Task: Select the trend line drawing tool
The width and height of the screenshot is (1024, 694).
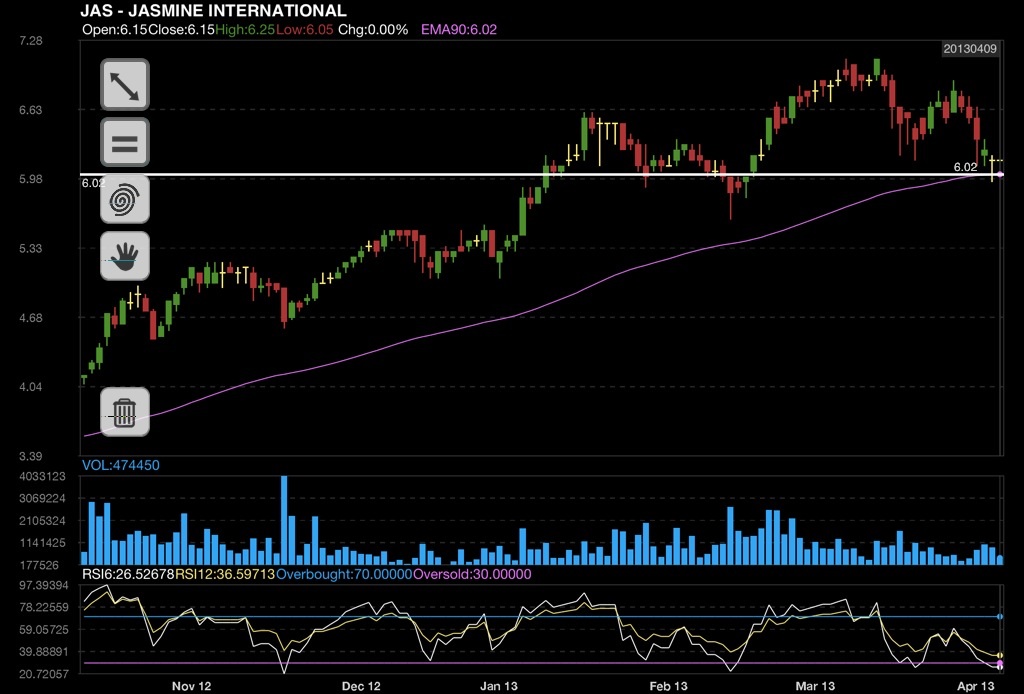Action: coord(125,85)
